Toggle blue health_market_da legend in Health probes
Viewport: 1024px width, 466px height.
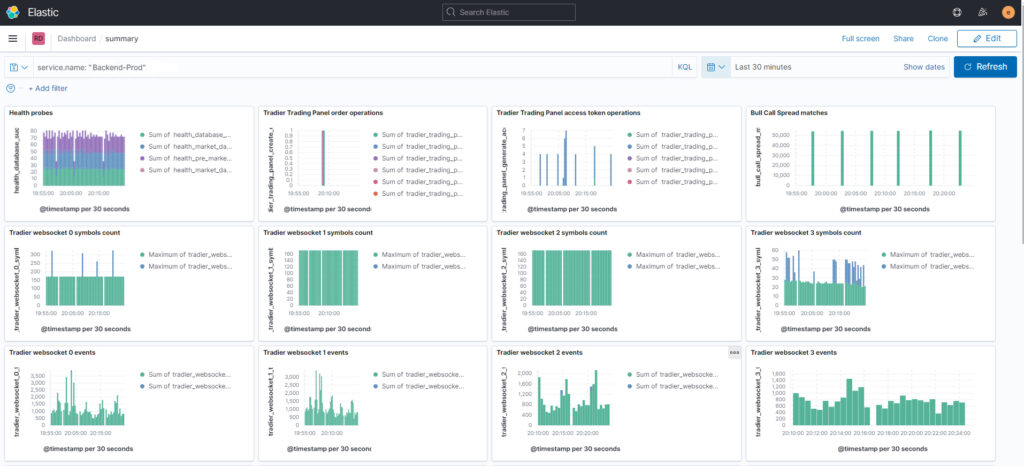click(186, 146)
